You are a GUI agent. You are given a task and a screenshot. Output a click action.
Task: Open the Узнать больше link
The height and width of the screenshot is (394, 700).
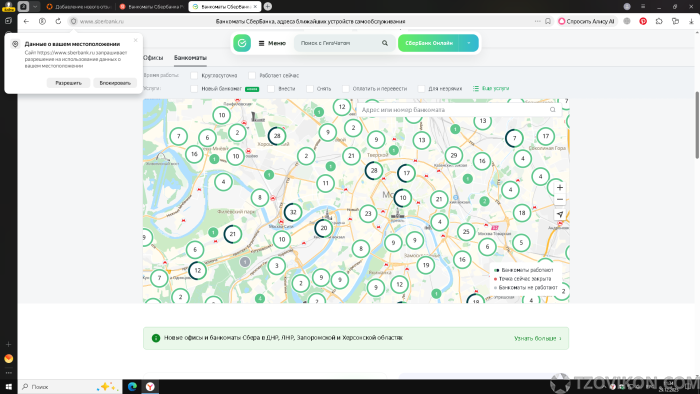[x=538, y=338]
